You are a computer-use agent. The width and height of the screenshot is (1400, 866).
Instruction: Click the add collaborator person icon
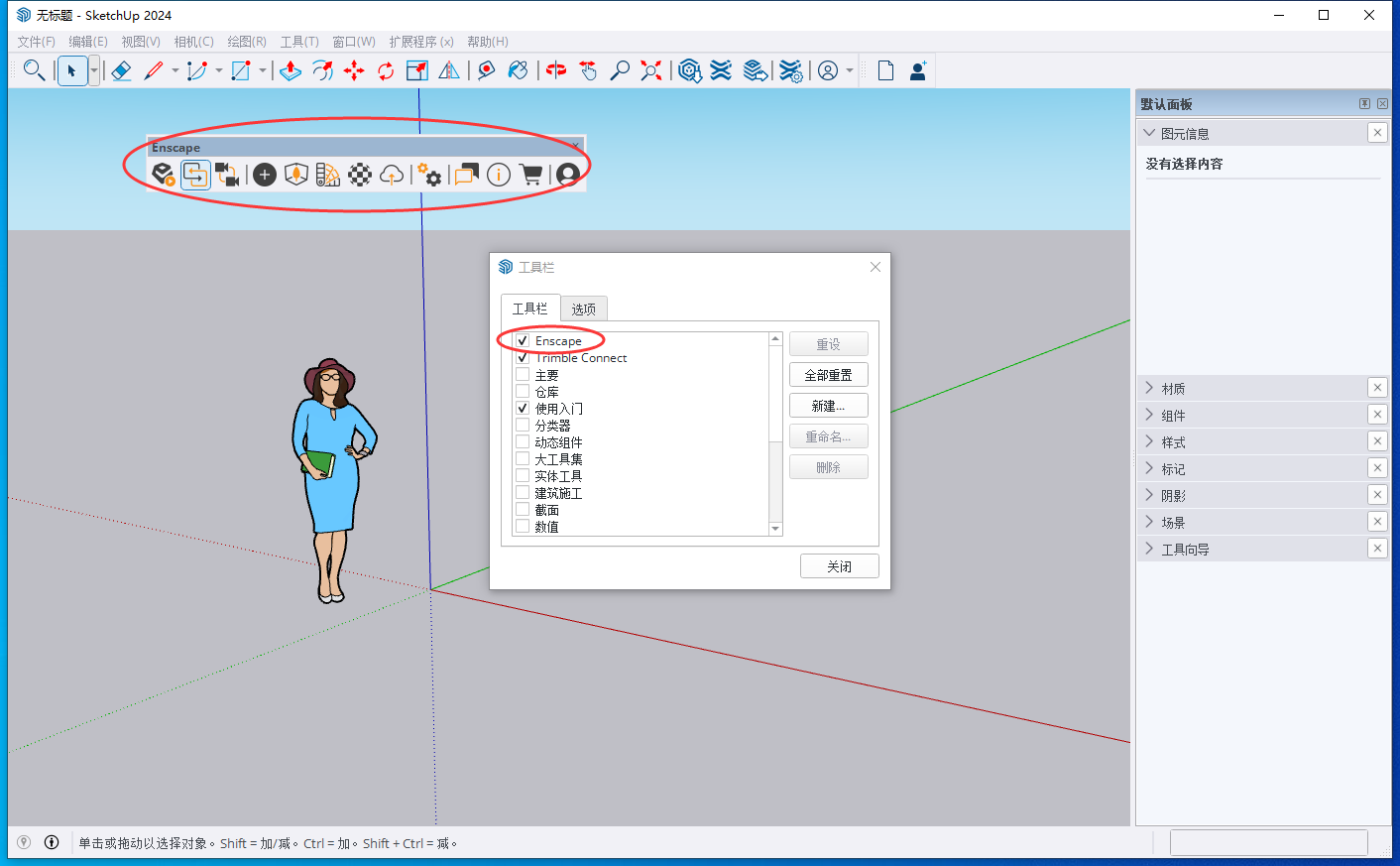click(918, 70)
